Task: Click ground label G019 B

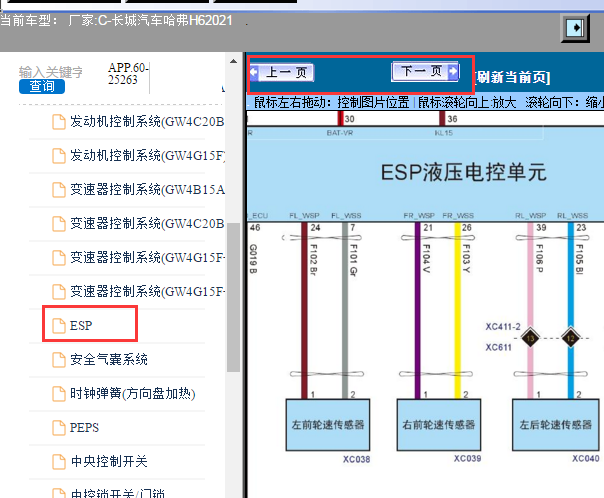Action: pyautogui.click(x=253, y=258)
